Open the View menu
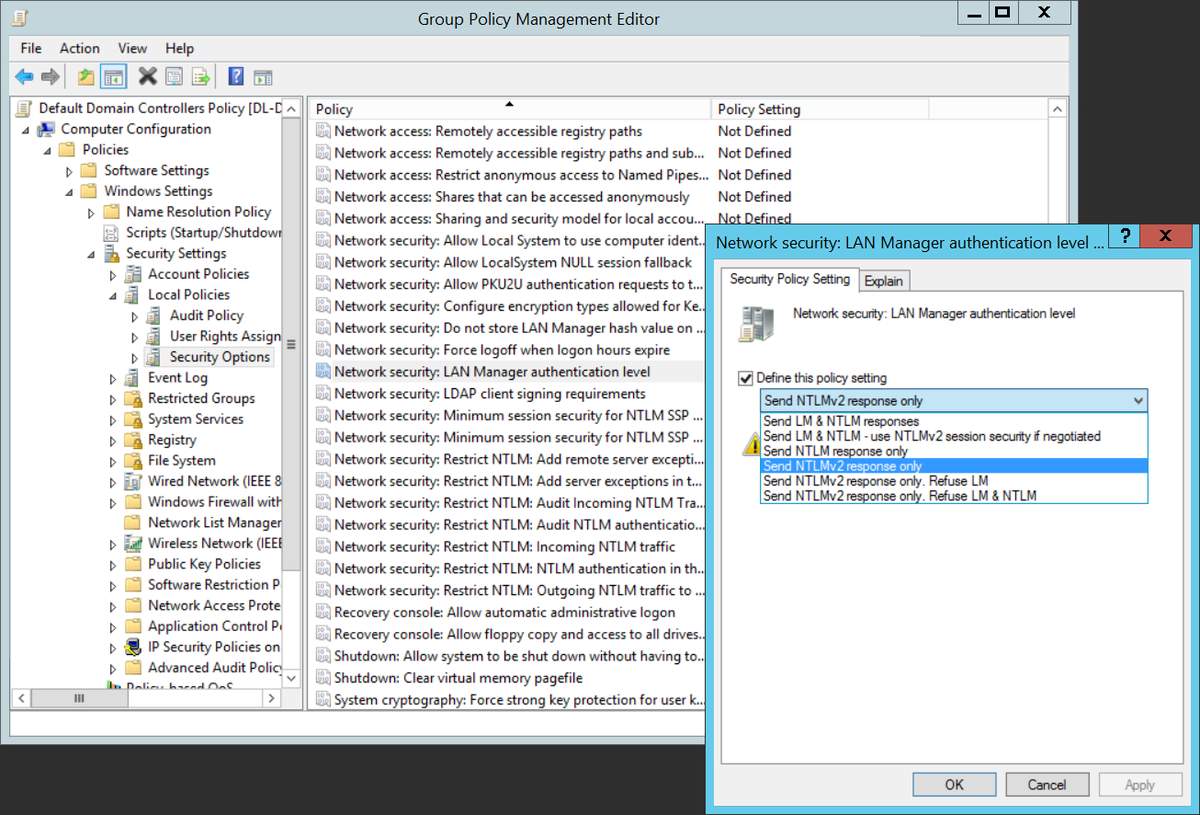The height and width of the screenshot is (815, 1200). [132, 48]
